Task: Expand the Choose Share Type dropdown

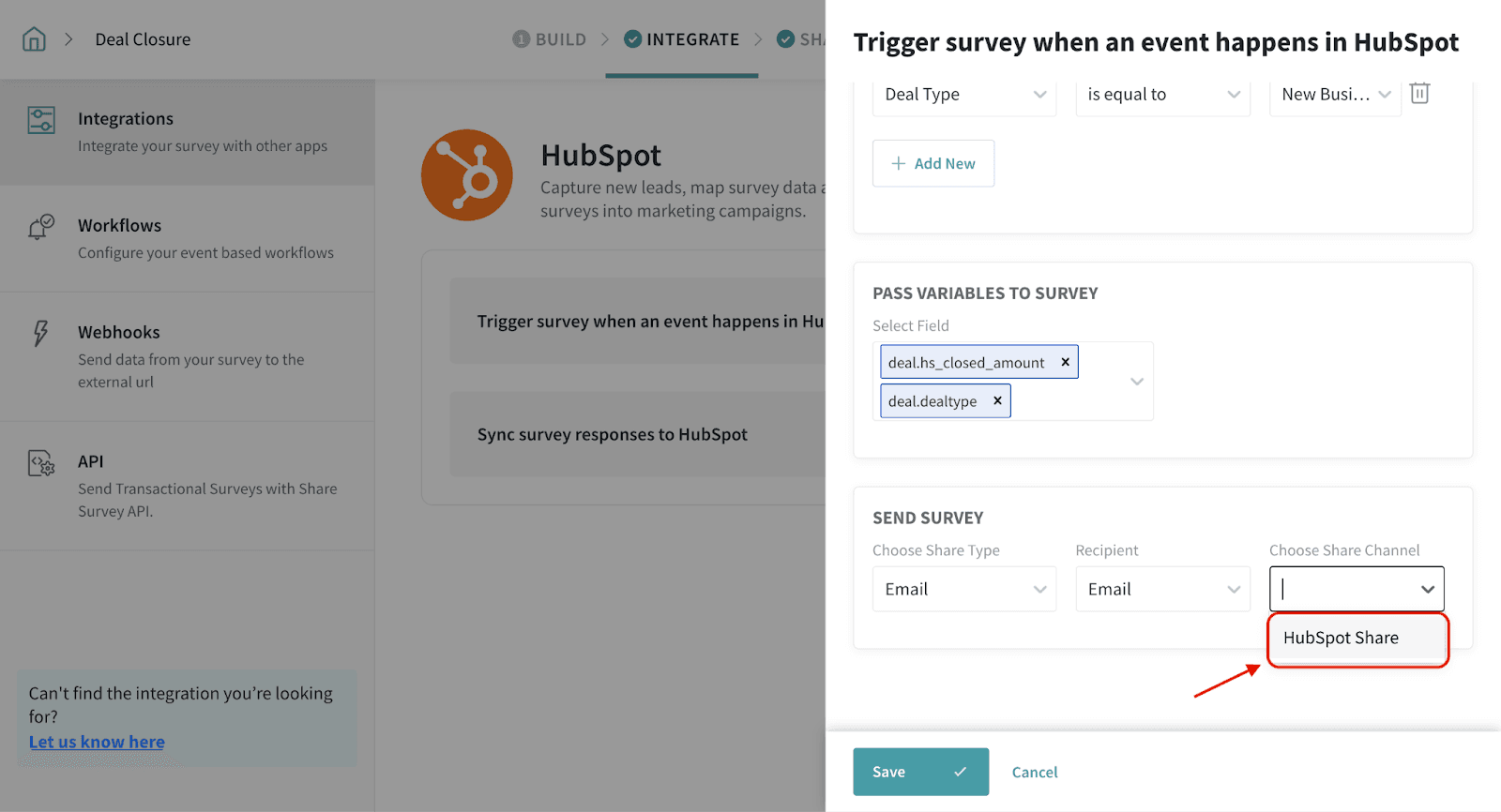Action: pos(964,589)
